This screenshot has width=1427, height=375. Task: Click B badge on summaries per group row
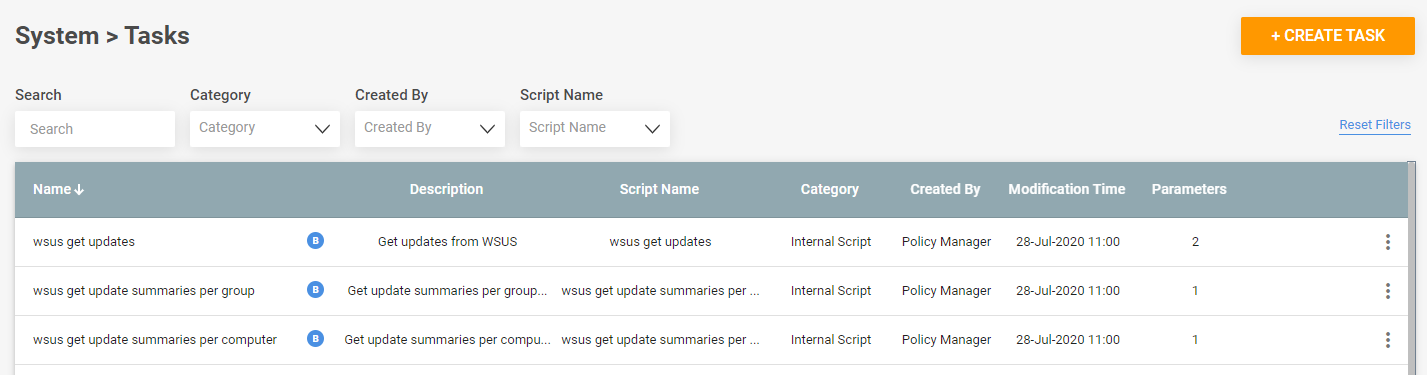[315, 290]
